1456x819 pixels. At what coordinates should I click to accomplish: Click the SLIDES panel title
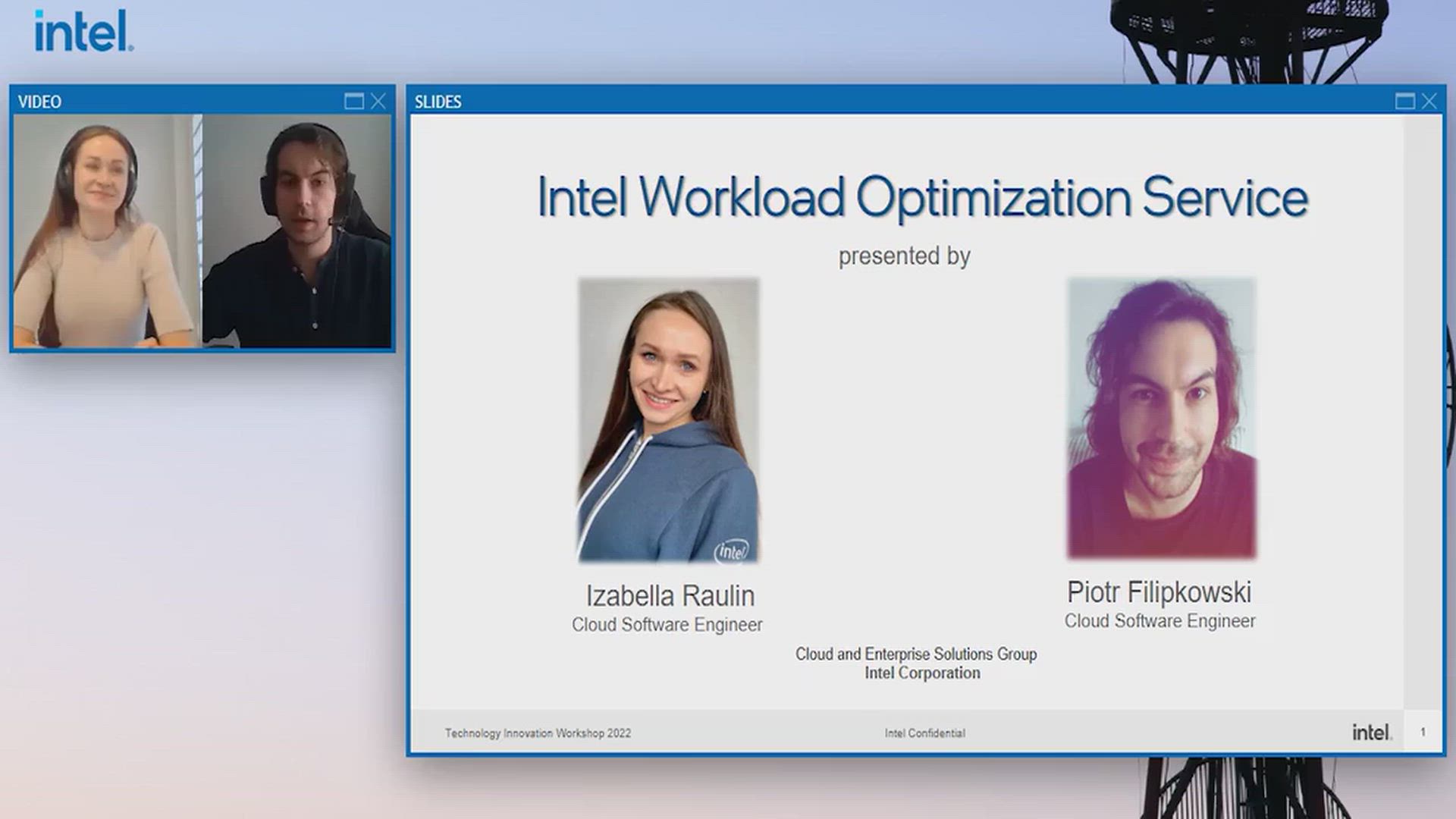point(438,102)
